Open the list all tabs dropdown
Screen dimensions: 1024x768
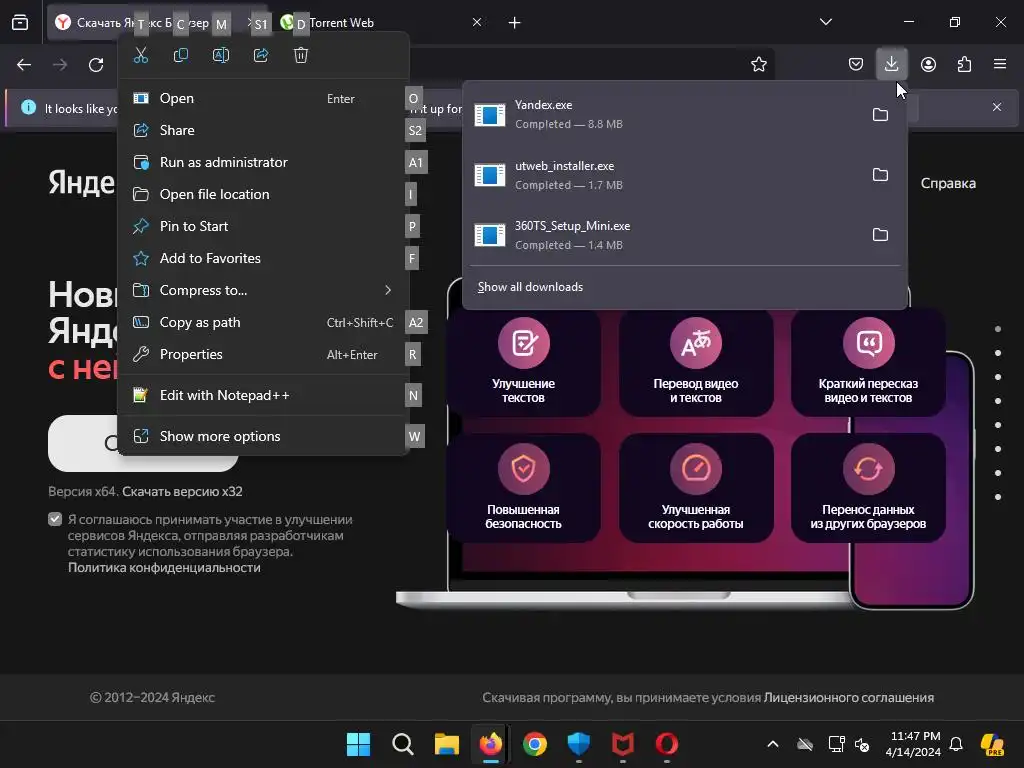pos(825,22)
